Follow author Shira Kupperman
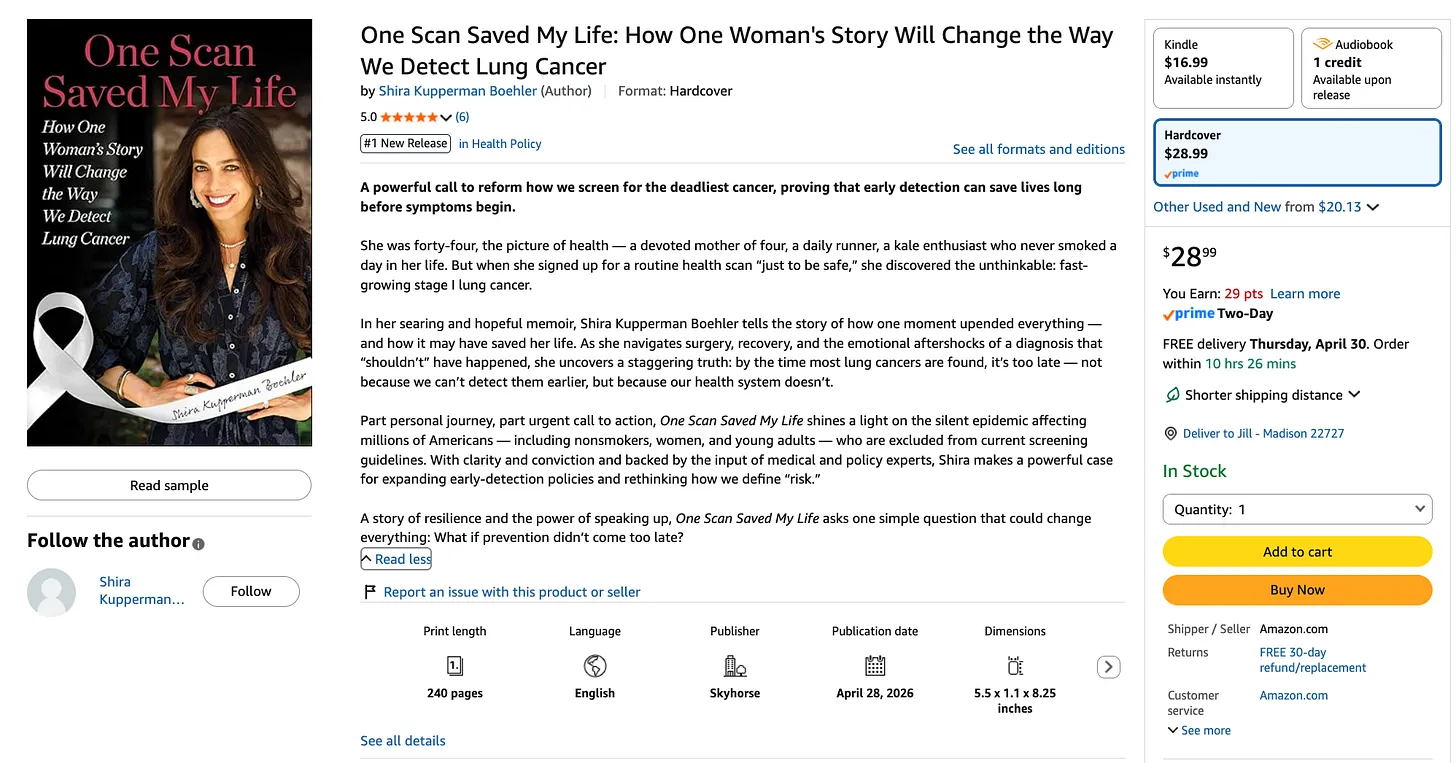1456x763 pixels. [x=251, y=591]
